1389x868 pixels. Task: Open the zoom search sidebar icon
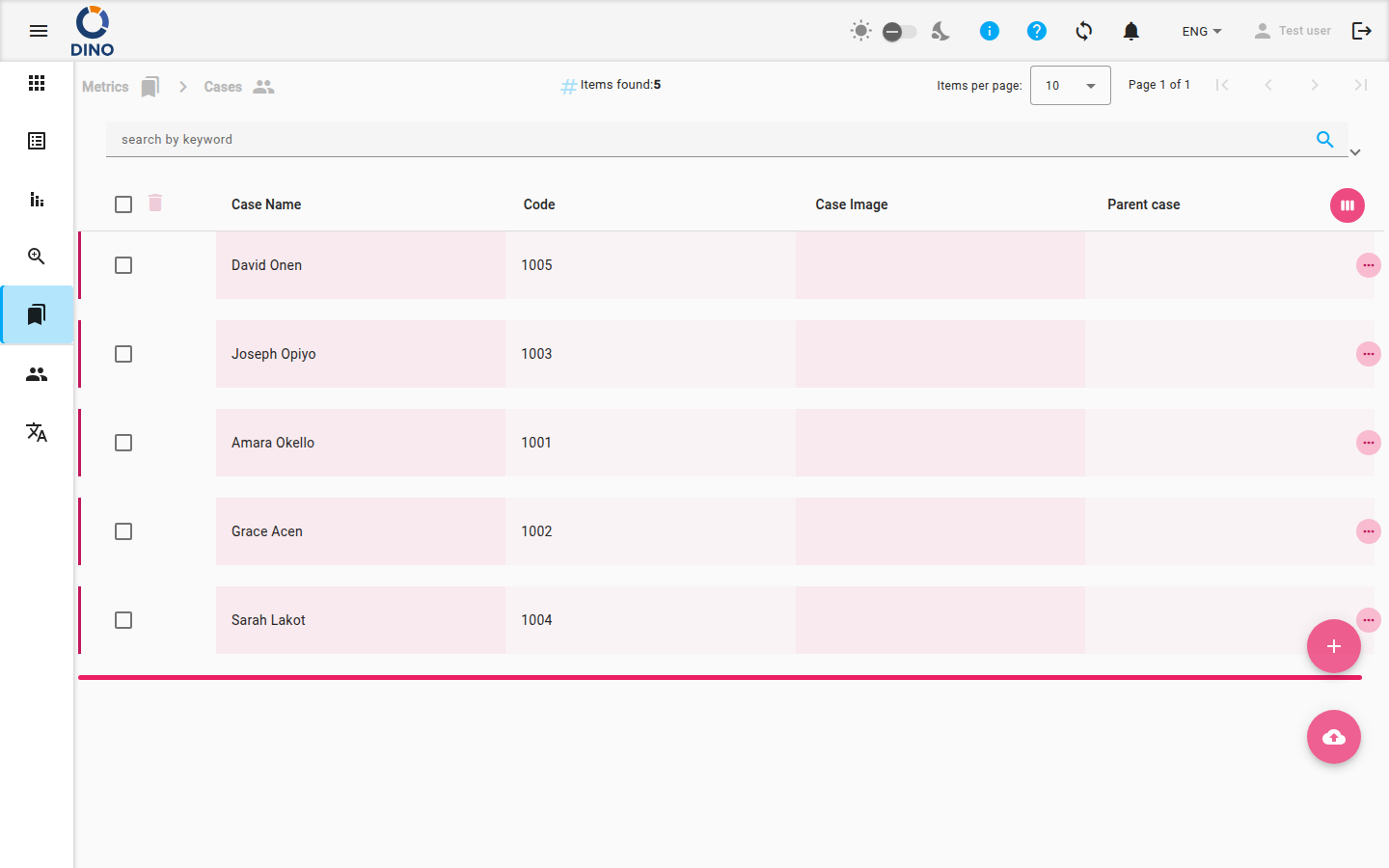pyautogui.click(x=37, y=257)
